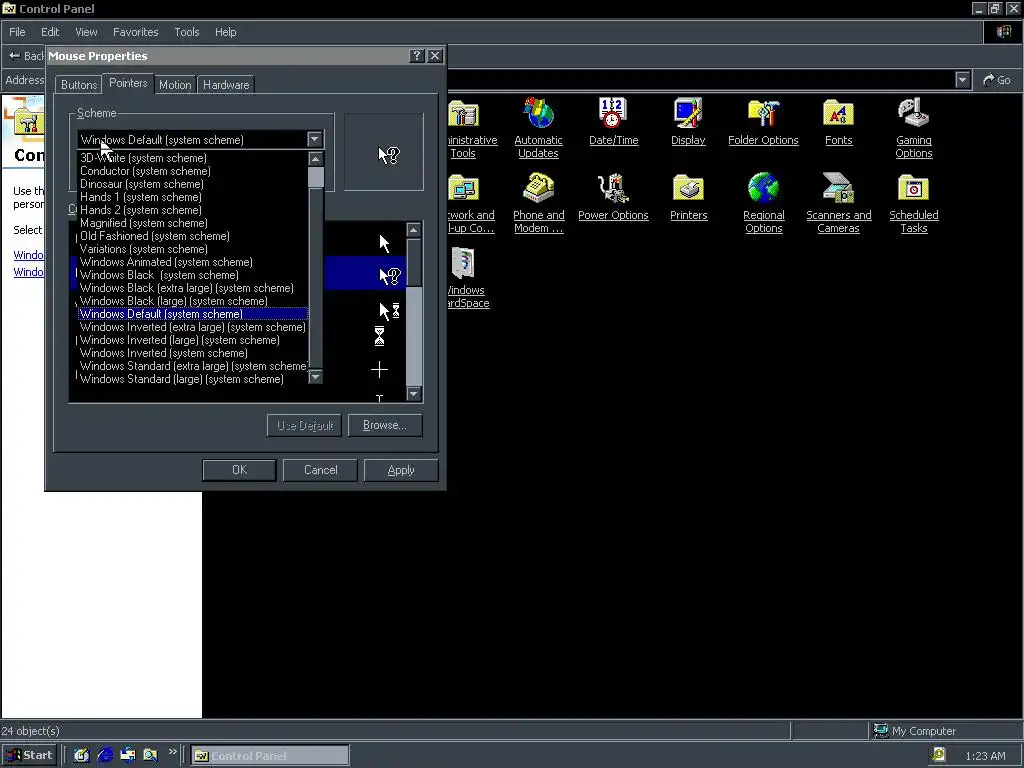Open the View menu
1024x768 pixels.
[x=86, y=32]
